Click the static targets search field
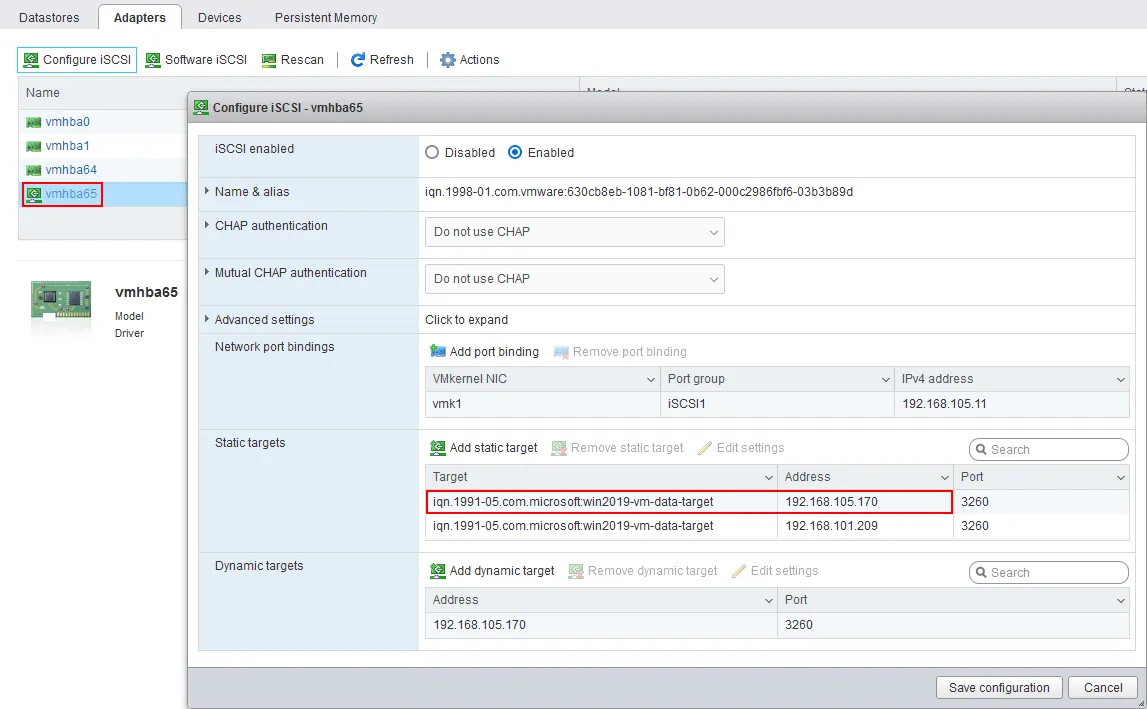 (1048, 449)
